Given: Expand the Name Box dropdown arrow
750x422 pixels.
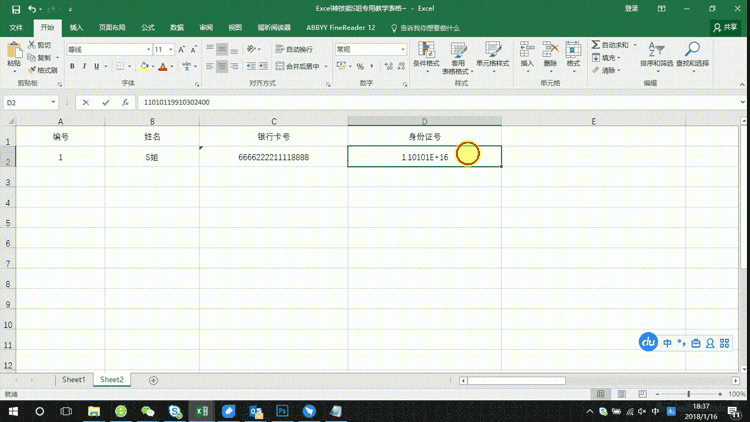Looking at the screenshot, I should point(53,102).
